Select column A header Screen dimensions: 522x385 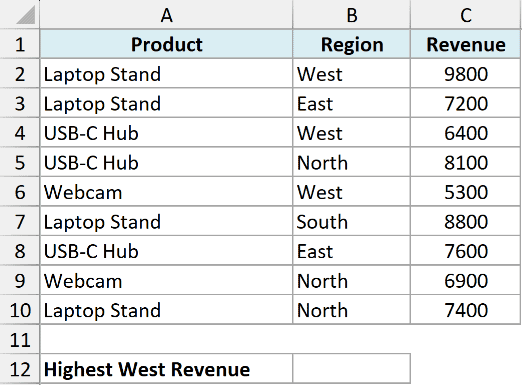point(166,15)
